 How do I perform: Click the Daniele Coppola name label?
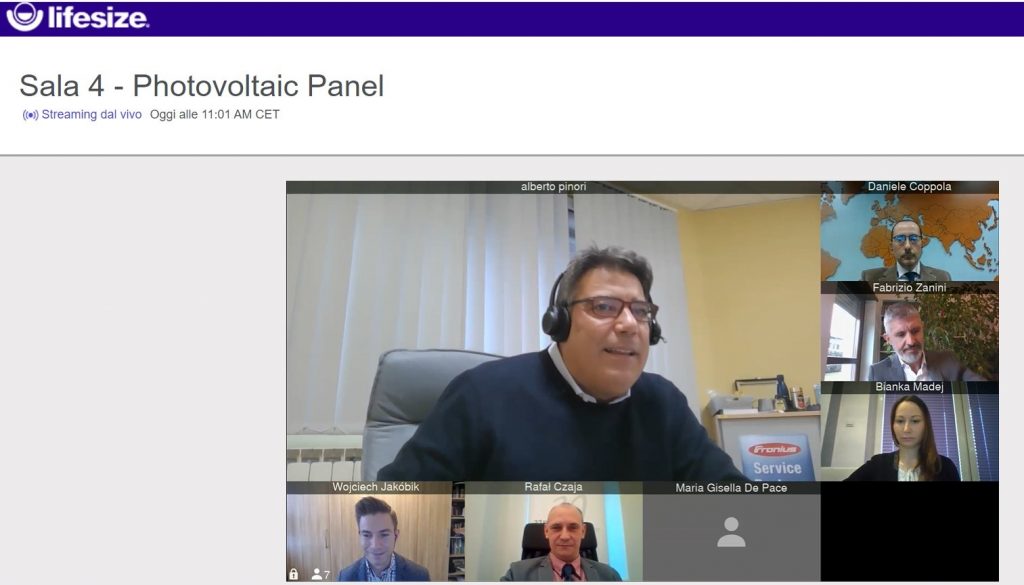(x=909, y=187)
